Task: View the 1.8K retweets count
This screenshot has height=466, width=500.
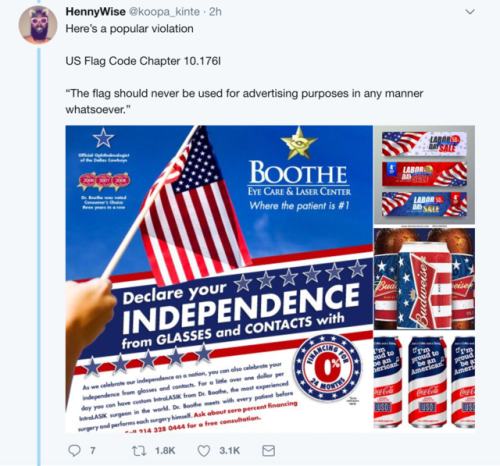Action: pyautogui.click(x=165, y=451)
